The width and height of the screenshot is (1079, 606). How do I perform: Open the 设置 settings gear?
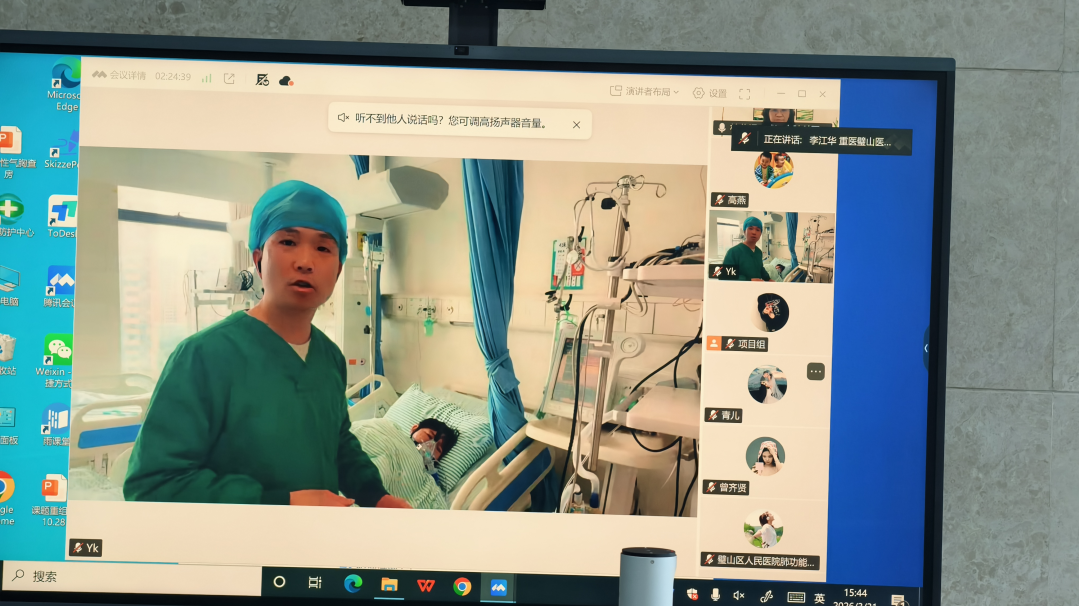710,93
